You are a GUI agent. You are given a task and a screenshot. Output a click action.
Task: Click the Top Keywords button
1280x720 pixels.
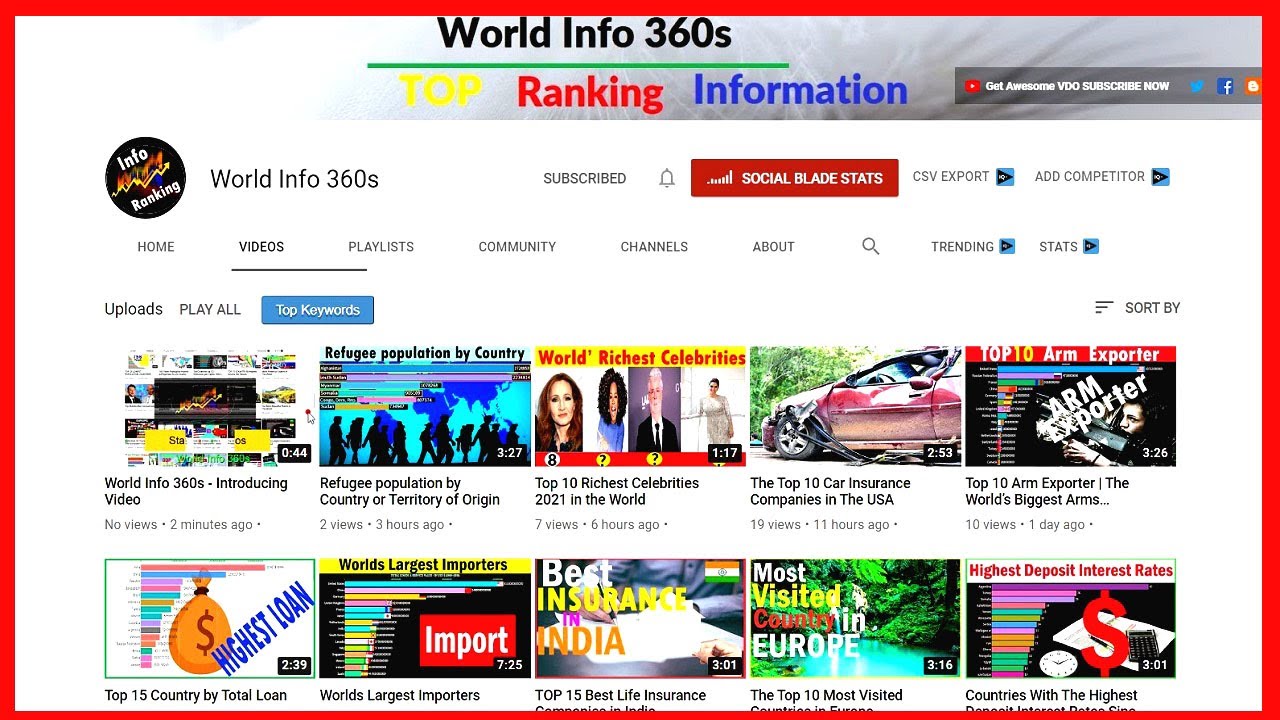click(318, 310)
